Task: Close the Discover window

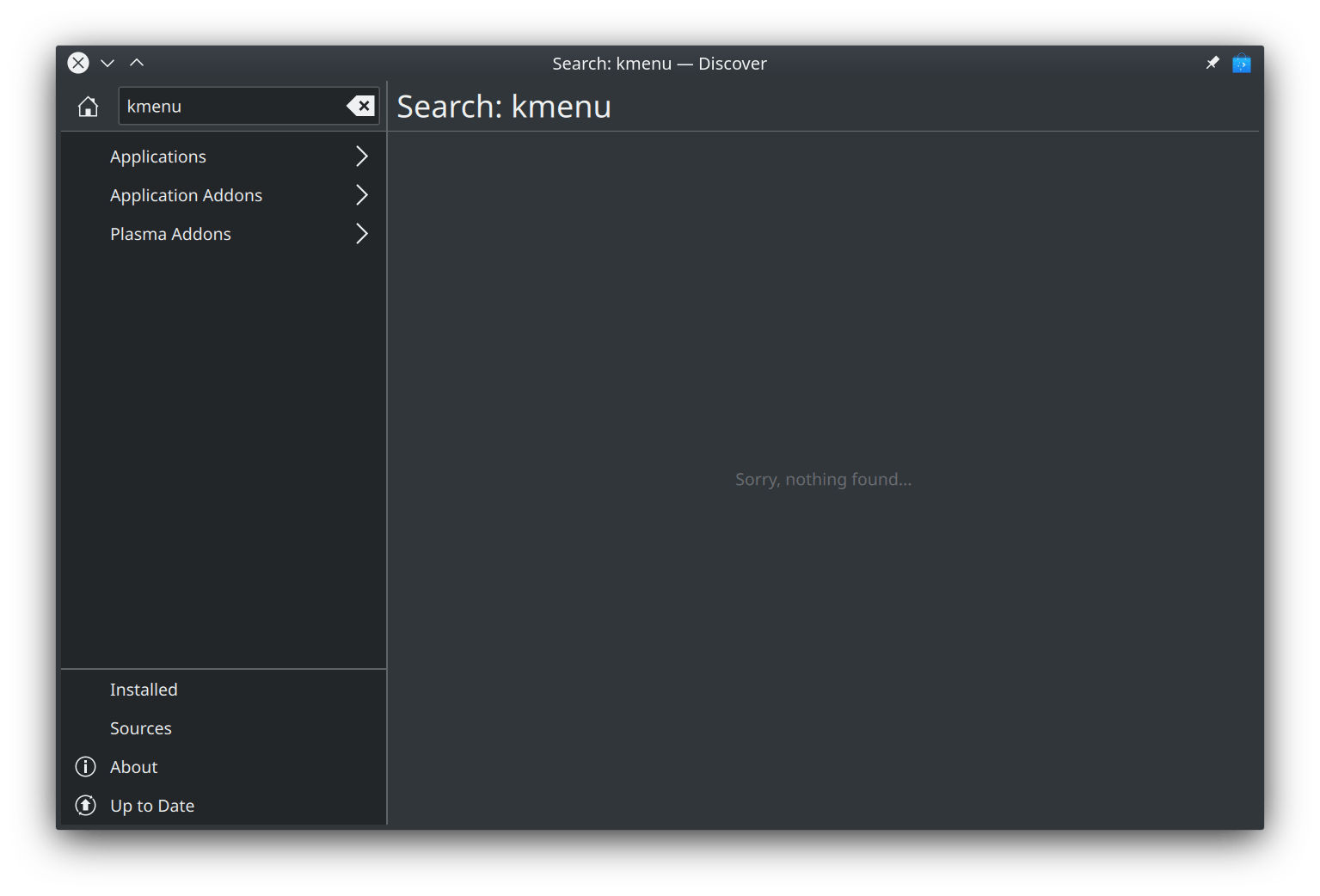Action: point(78,63)
